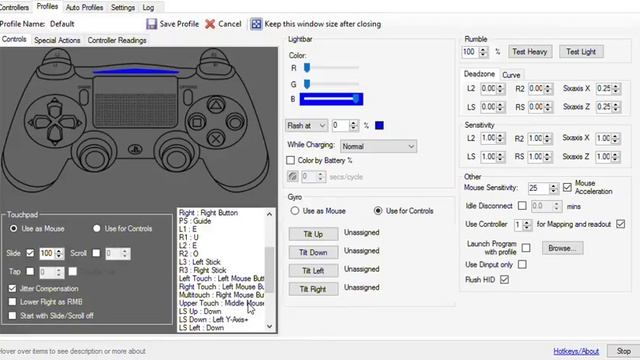Click the Triangle button on controller image
The image size is (640, 360).
tap(216, 105)
